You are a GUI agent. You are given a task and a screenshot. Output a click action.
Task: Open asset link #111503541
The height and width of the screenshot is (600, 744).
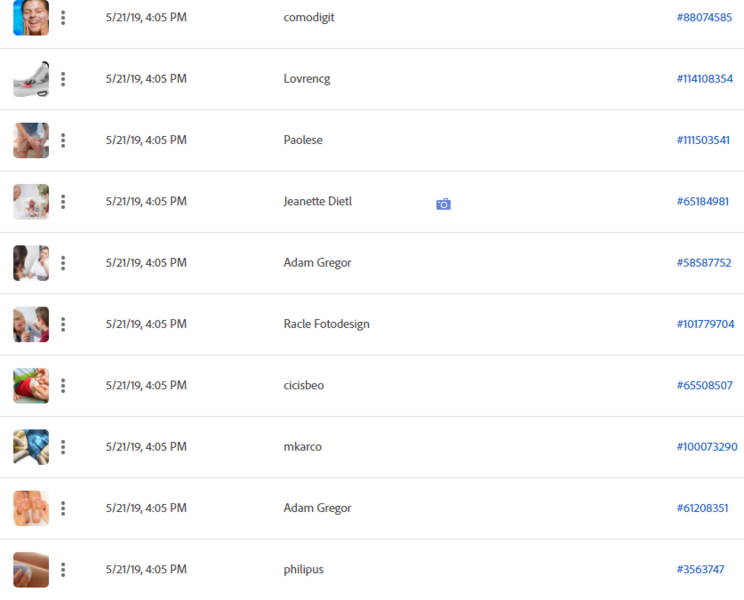(703, 140)
